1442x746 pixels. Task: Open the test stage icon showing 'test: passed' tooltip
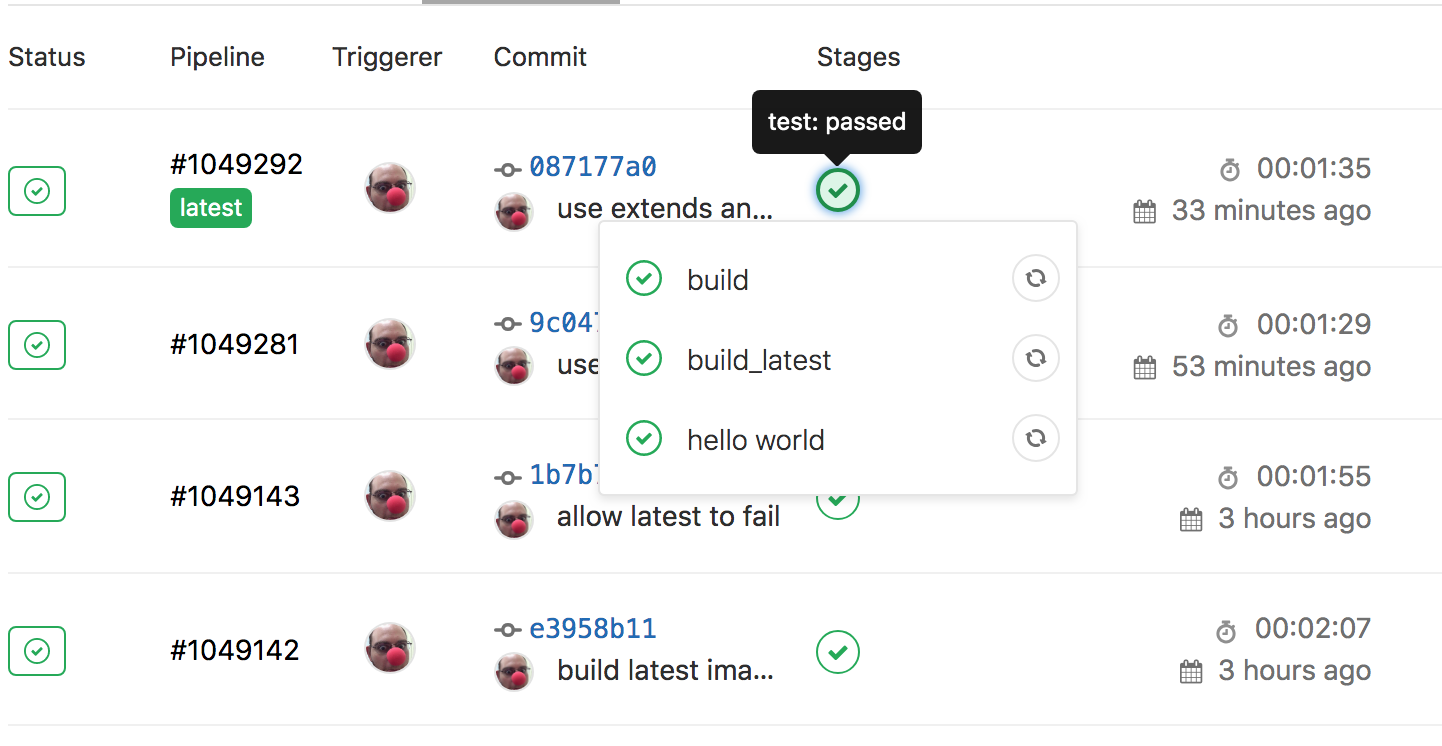point(837,190)
